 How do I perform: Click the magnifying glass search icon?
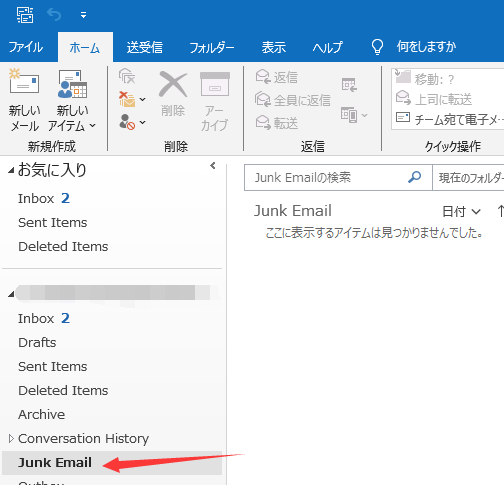click(x=415, y=177)
